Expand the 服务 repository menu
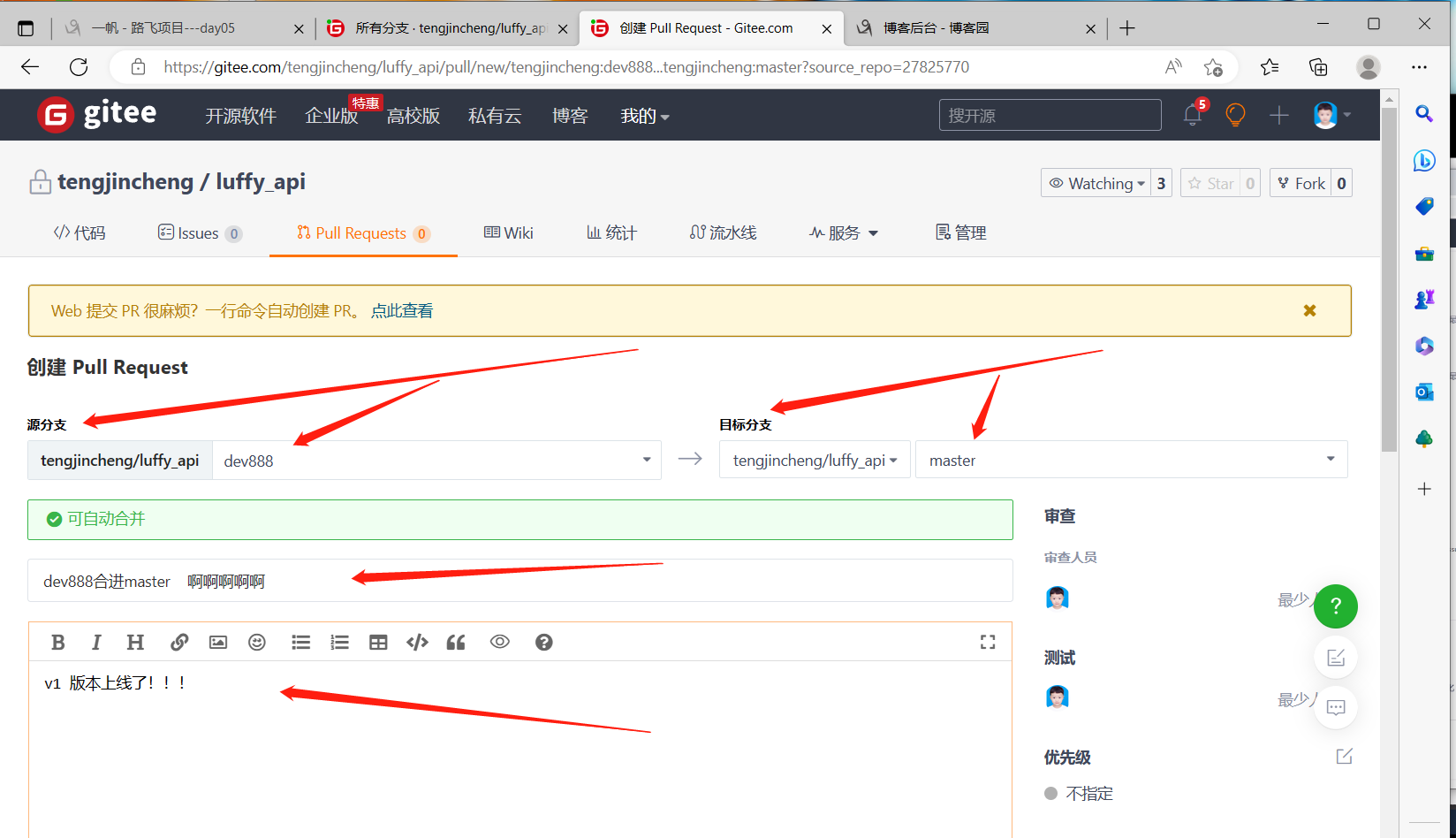Viewport: 1456px width, 838px height. [x=844, y=232]
